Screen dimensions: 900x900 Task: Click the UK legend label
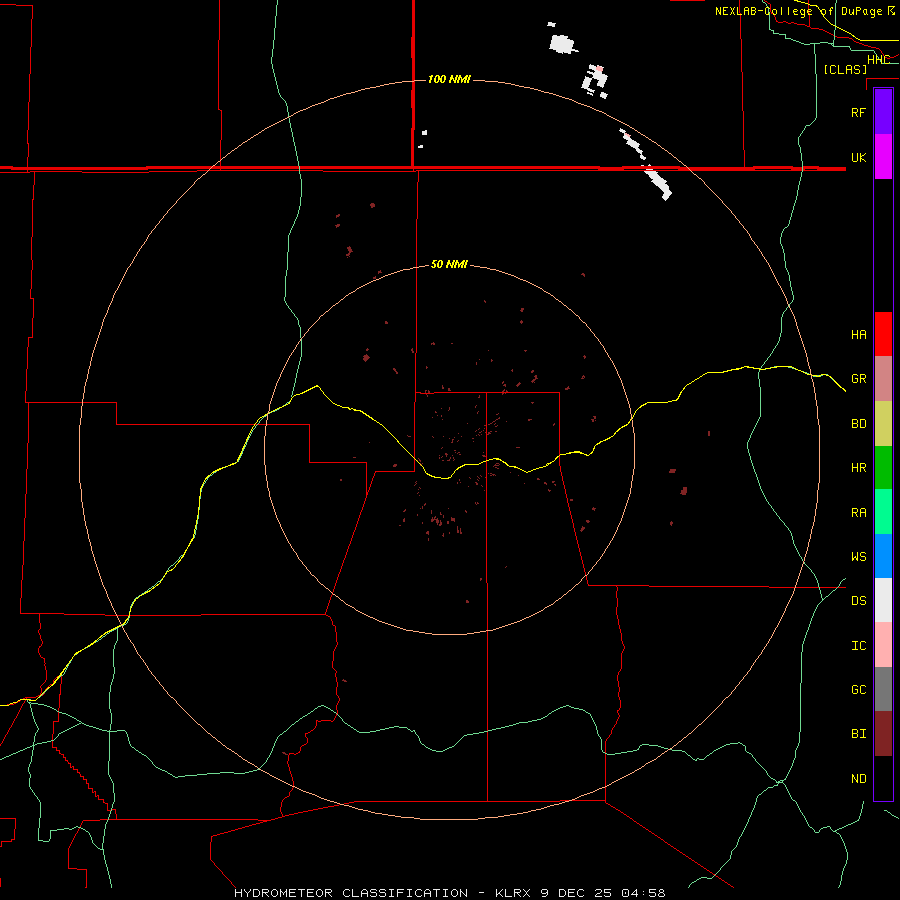(859, 157)
